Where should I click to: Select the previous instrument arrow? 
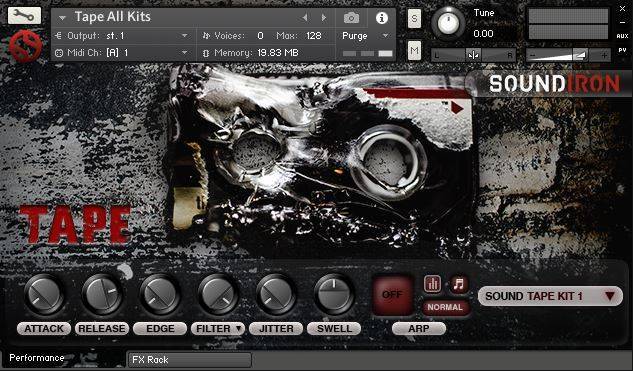pyautogui.click(x=305, y=17)
